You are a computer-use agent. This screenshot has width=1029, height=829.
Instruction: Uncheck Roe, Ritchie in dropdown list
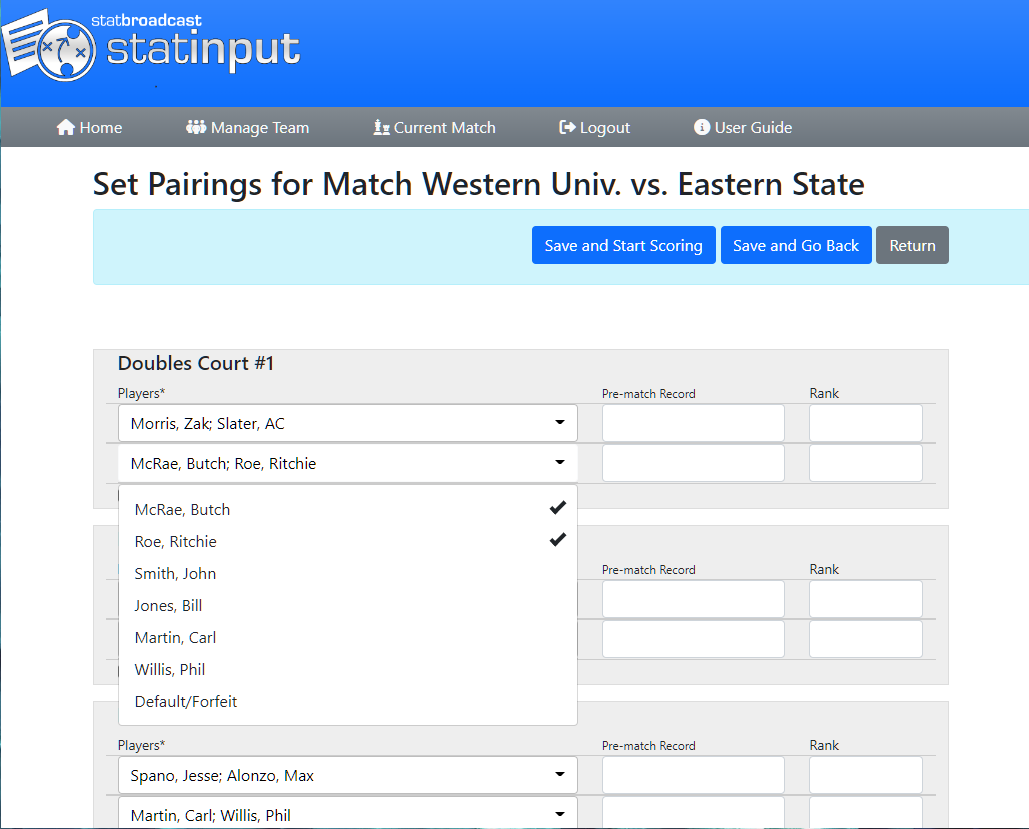coord(557,540)
